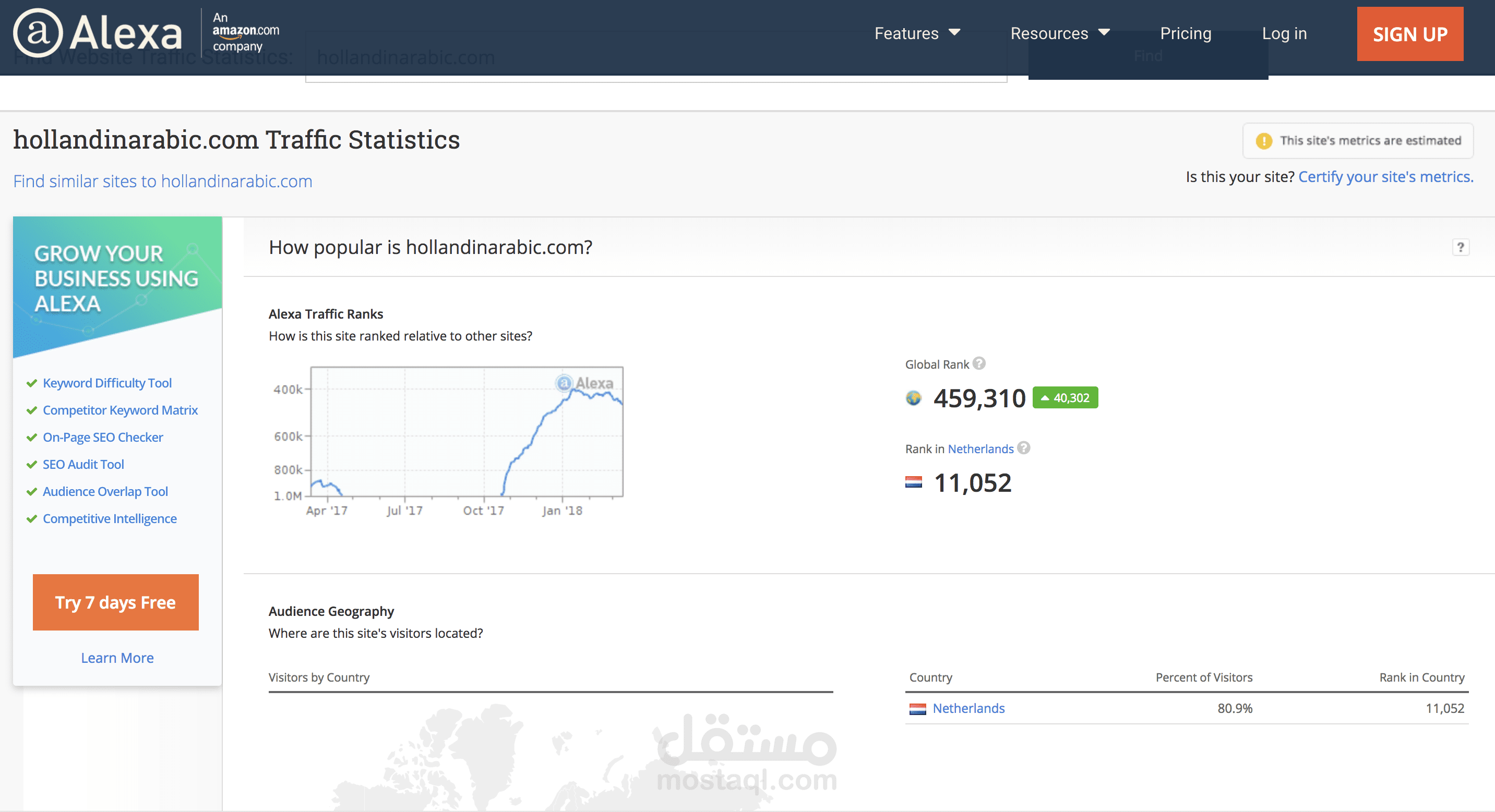Click the global rank value 459,310
Viewport: 1495px width, 812px height.
(979, 398)
